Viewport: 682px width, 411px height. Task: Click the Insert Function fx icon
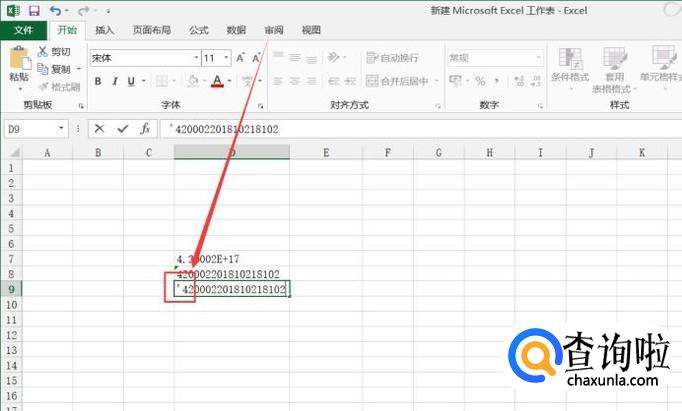point(145,128)
